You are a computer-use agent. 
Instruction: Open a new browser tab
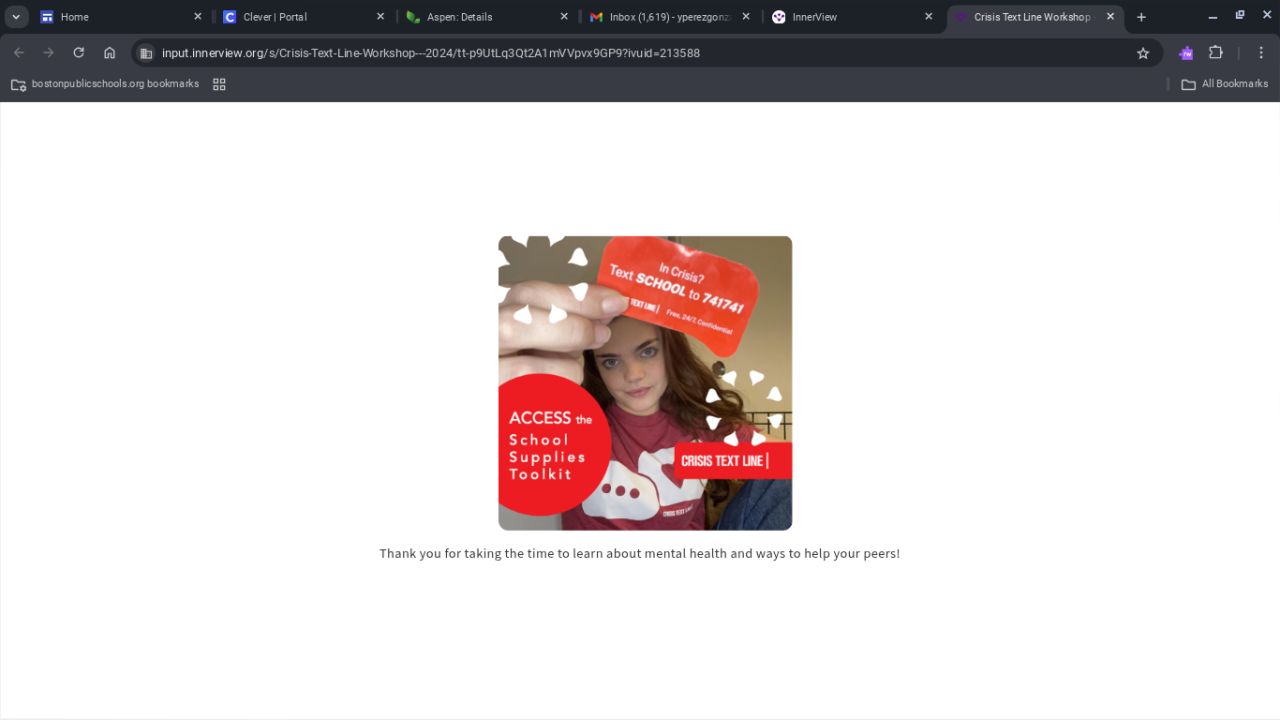(1141, 17)
